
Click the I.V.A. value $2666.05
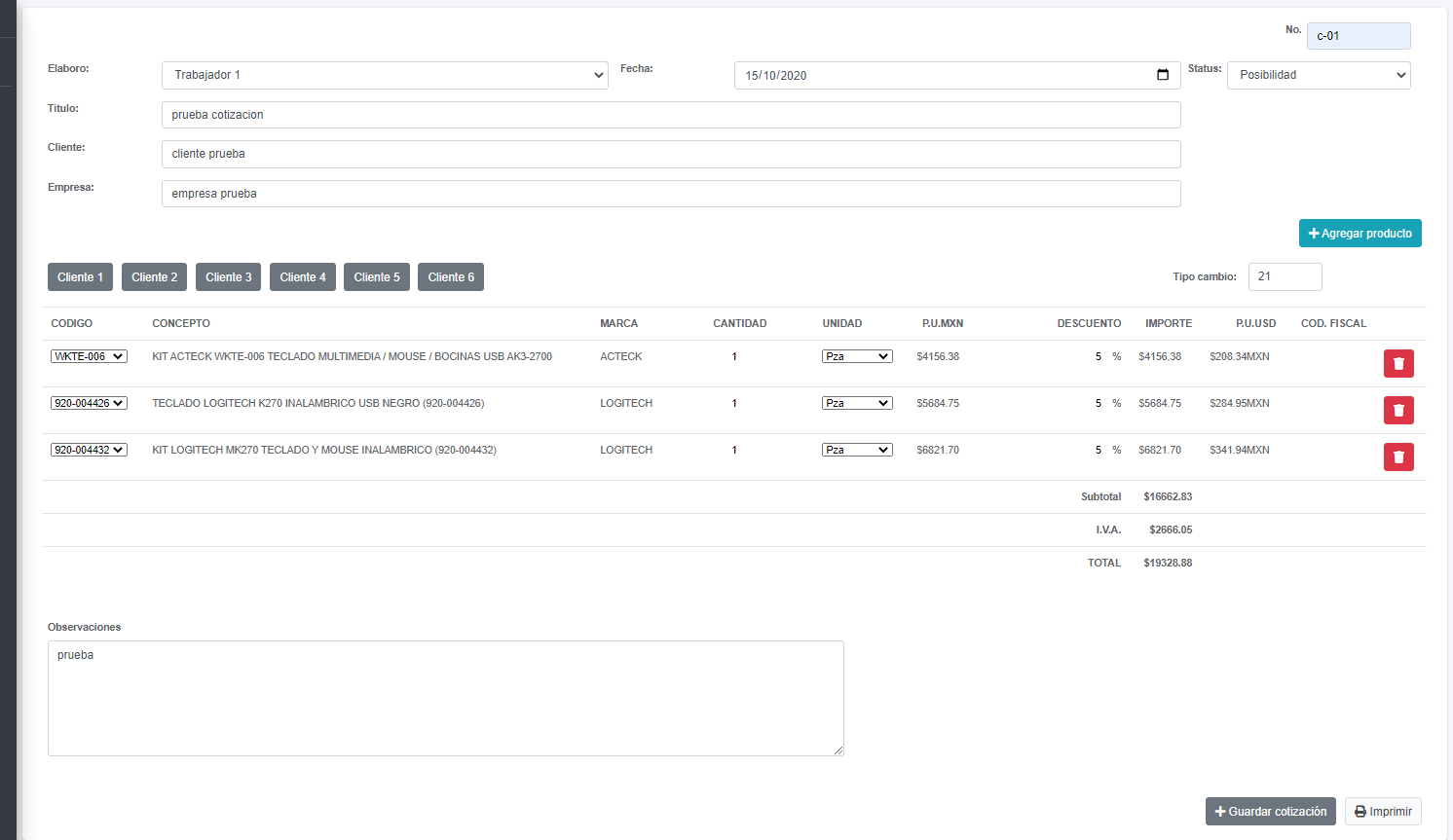(x=1171, y=530)
